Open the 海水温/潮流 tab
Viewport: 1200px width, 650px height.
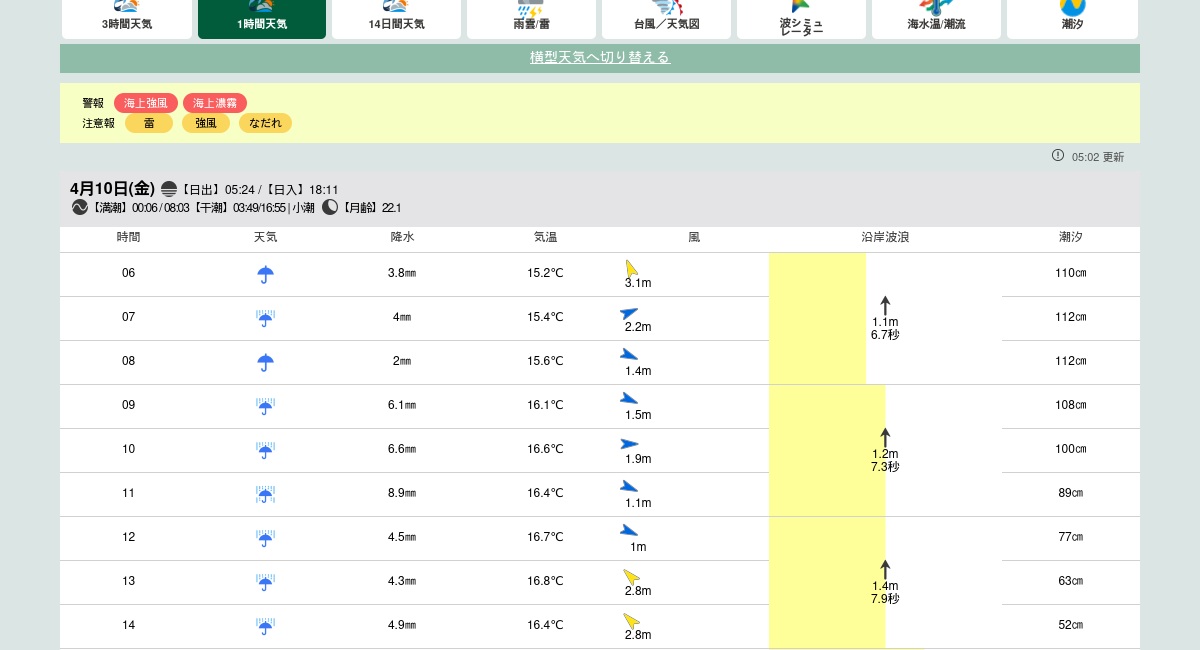coord(936,19)
